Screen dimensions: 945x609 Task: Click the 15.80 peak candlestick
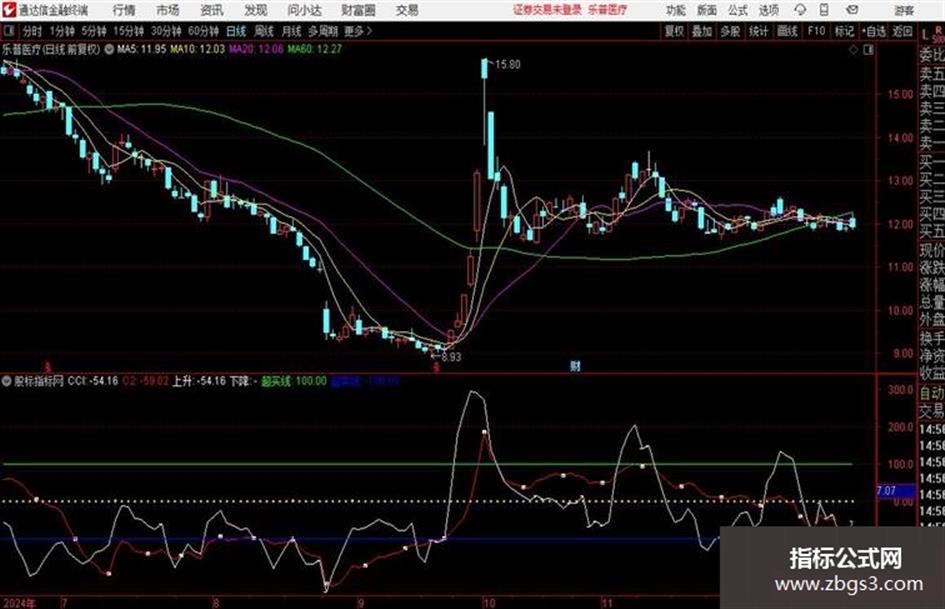point(485,68)
